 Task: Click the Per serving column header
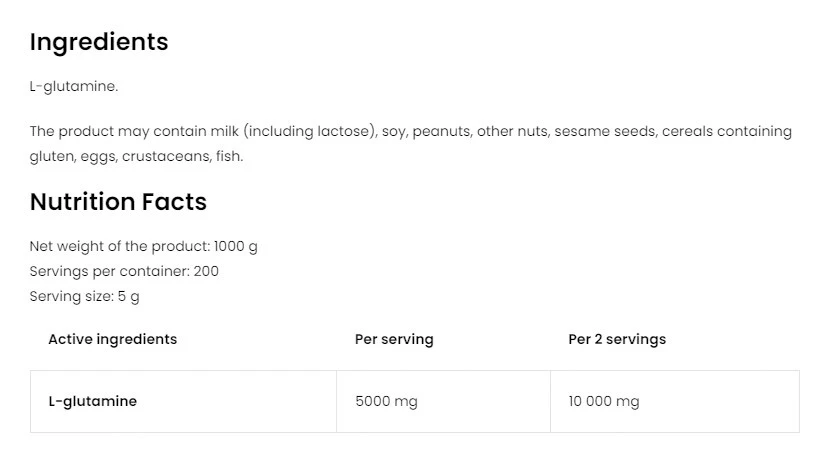(394, 339)
